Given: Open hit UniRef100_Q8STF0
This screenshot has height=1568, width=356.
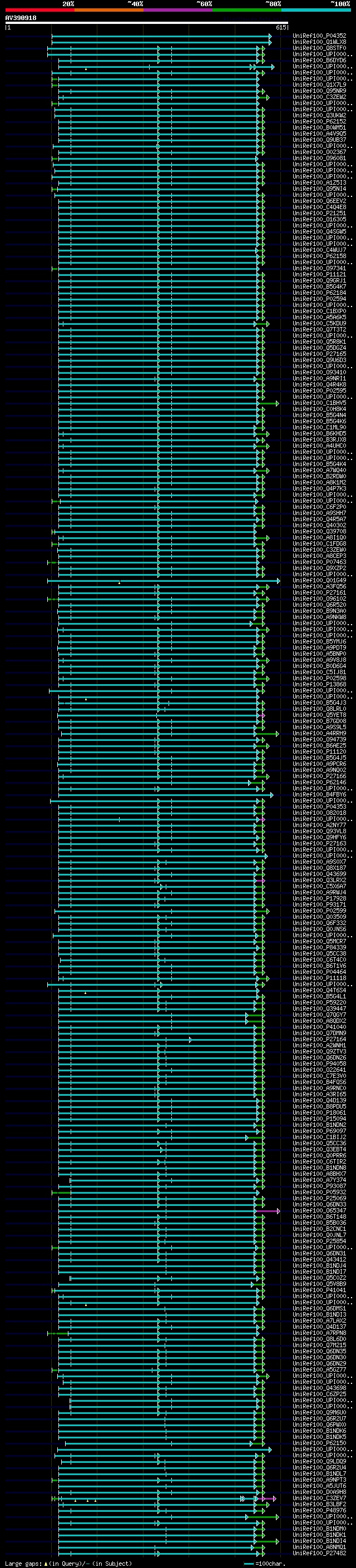Looking at the screenshot, I should tap(319, 48).
